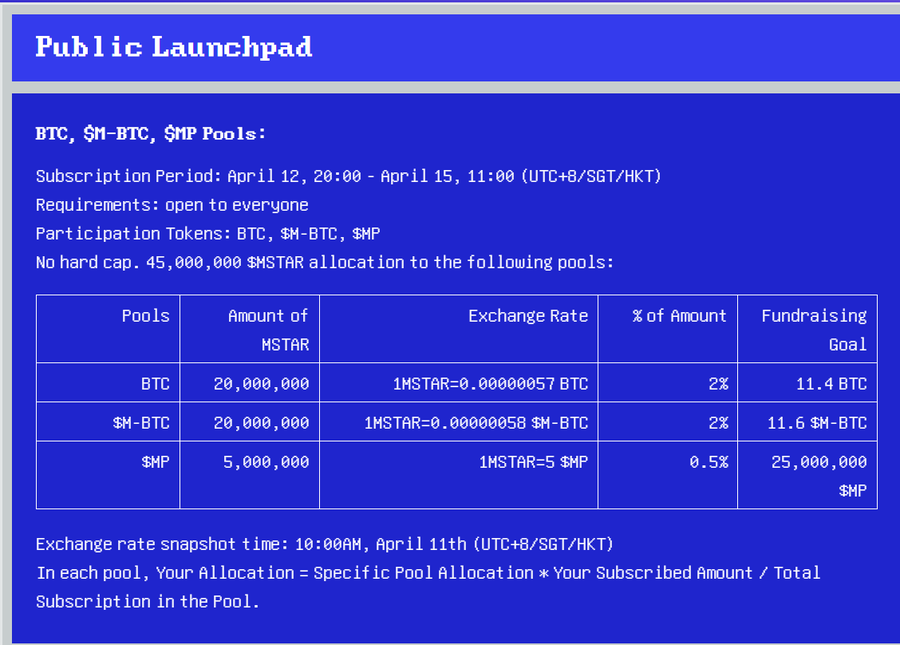This screenshot has width=900, height=645.
Task: Click "1MSTAR=0.00000057 BTC" exchange rate
Action: [491, 383]
